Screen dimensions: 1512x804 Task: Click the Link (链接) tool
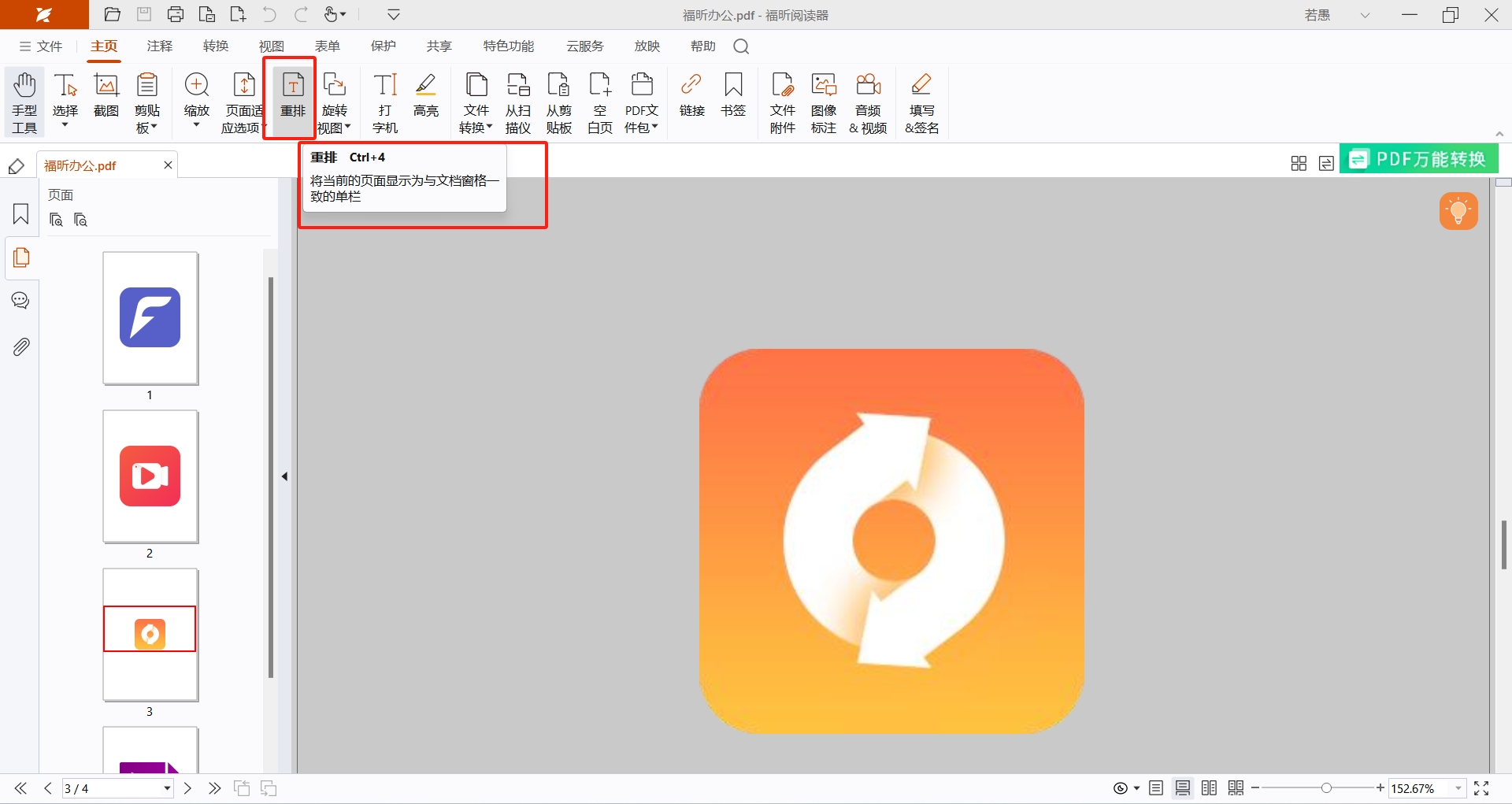click(x=692, y=96)
